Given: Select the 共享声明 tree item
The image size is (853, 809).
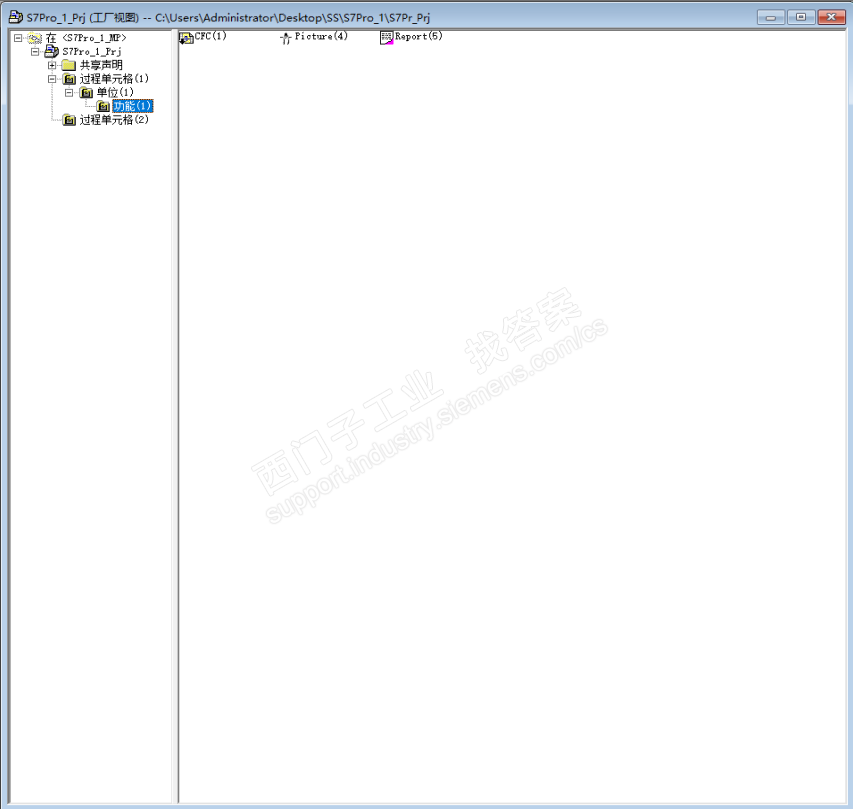Looking at the screenshot, I should coord(101,65).
